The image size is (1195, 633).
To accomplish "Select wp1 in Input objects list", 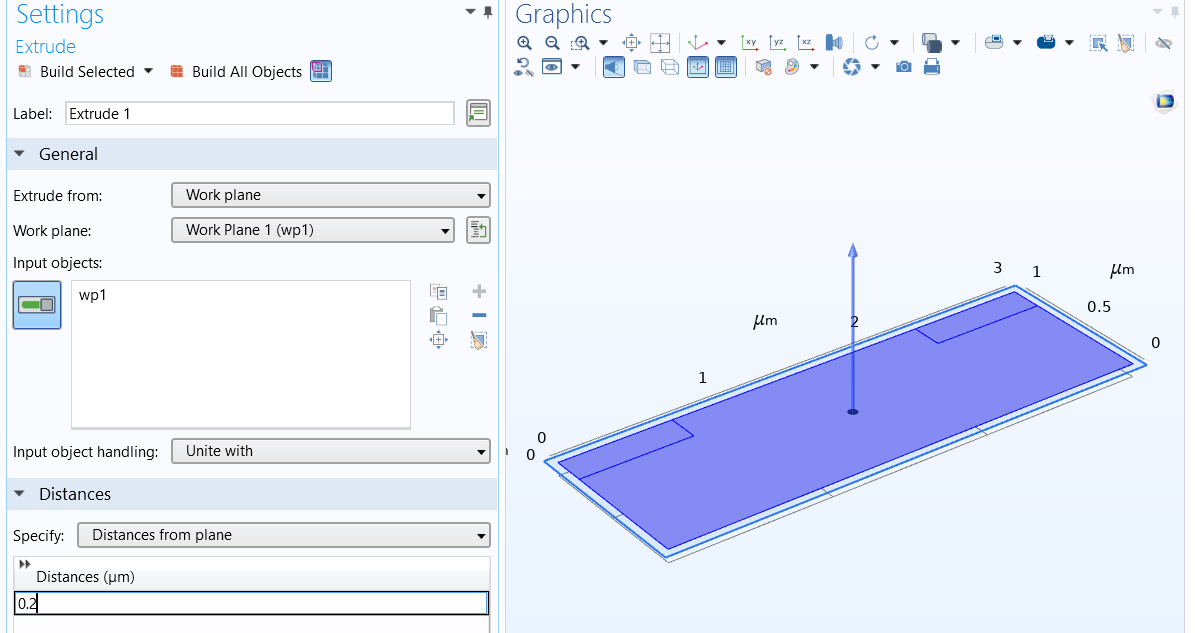I will pos(93,295).
